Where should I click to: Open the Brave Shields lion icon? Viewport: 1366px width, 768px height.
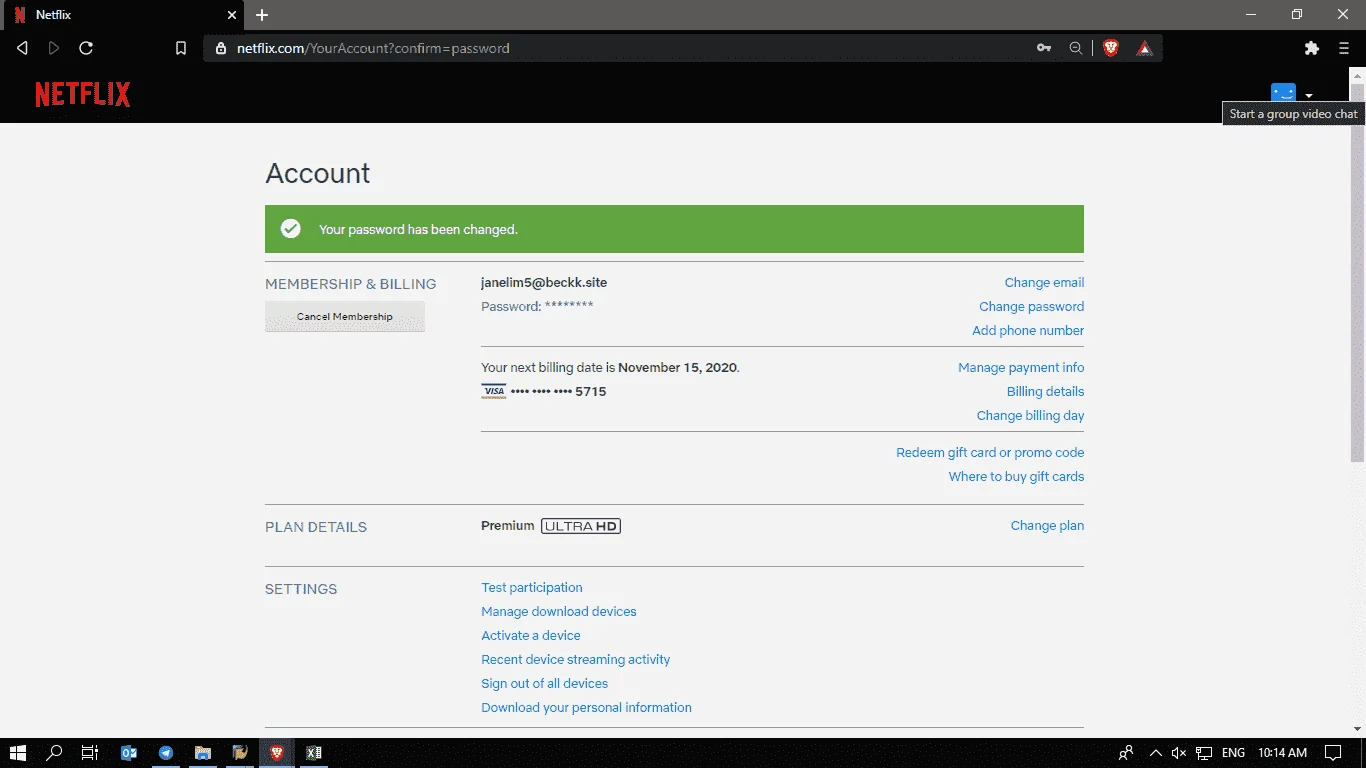1111,48
